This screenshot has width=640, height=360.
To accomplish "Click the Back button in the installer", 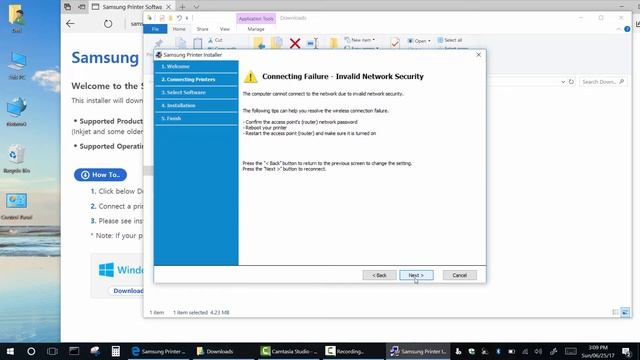I will [379, 275].
